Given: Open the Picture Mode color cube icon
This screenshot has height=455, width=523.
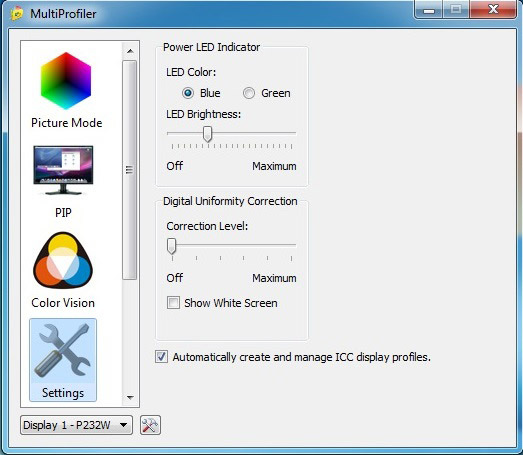Looking at the screenshot, I should 66,81.
